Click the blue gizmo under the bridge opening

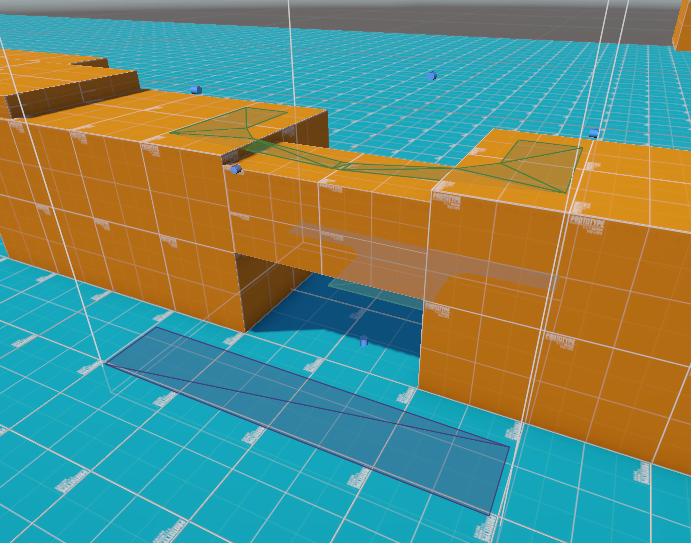pos(364,341)
